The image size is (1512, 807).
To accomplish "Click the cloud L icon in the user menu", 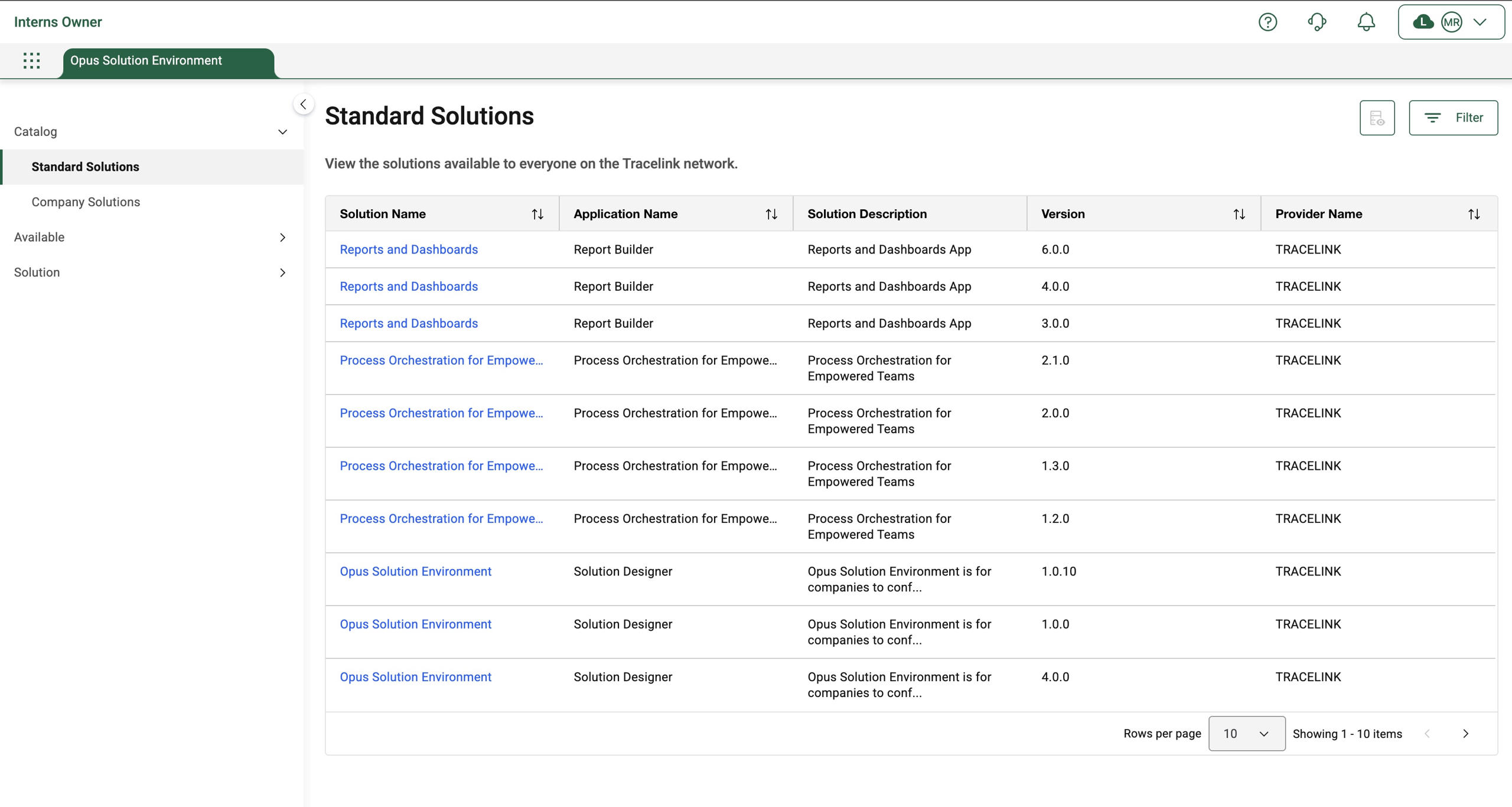I will point(1423,22).
